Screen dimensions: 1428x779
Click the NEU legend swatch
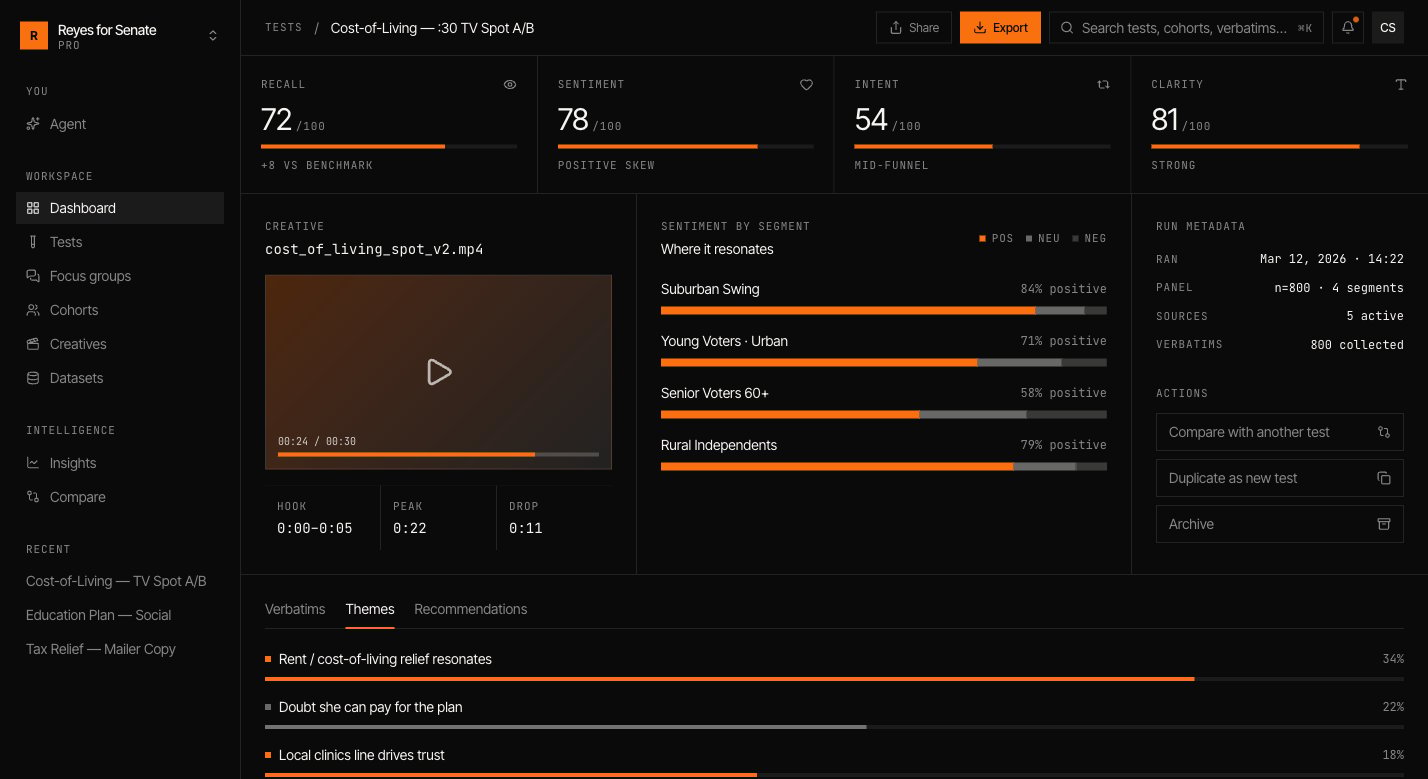[1029, 239]
